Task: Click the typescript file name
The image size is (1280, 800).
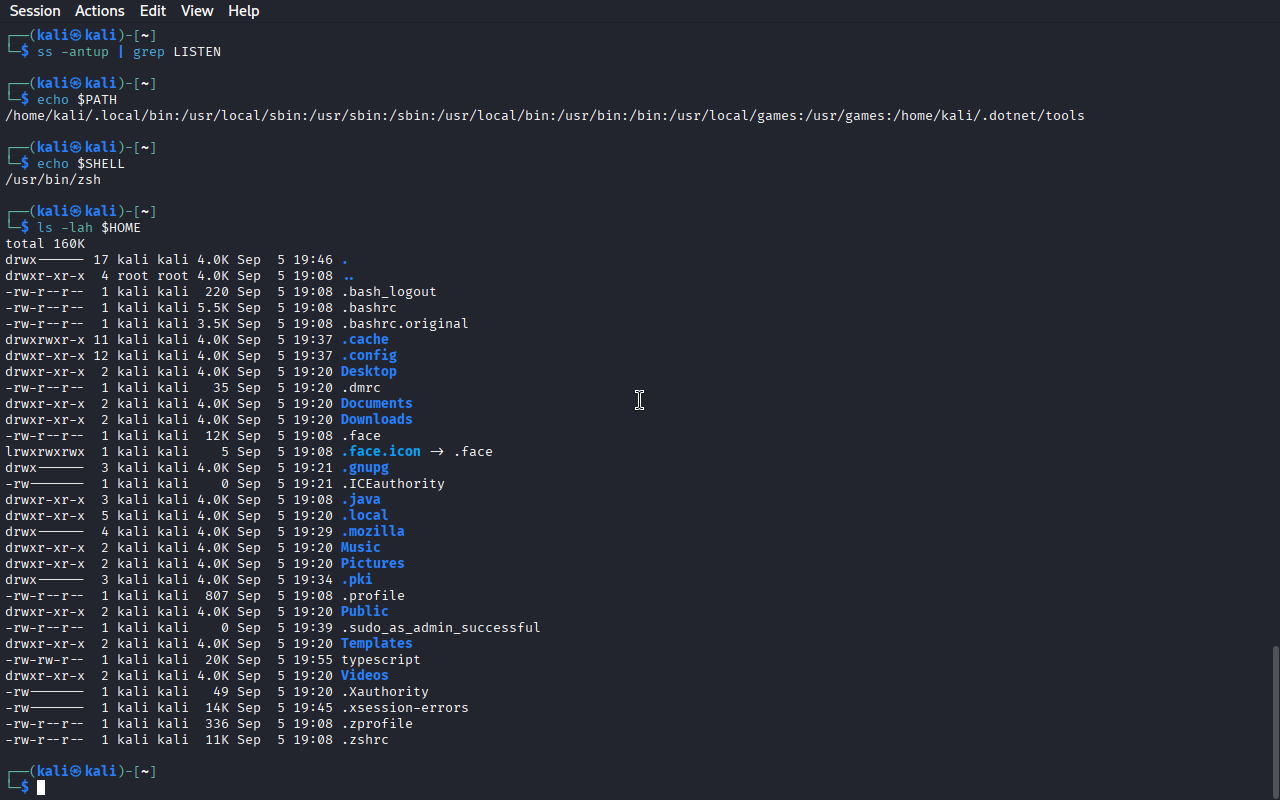Action: (381, 659)
